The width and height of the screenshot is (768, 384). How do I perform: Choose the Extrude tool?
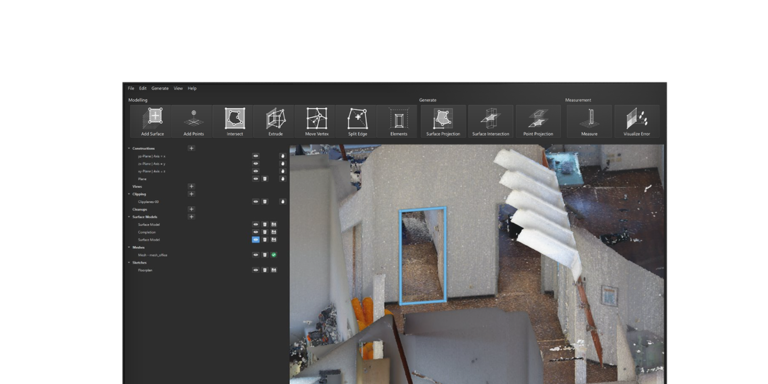point(275,121)
